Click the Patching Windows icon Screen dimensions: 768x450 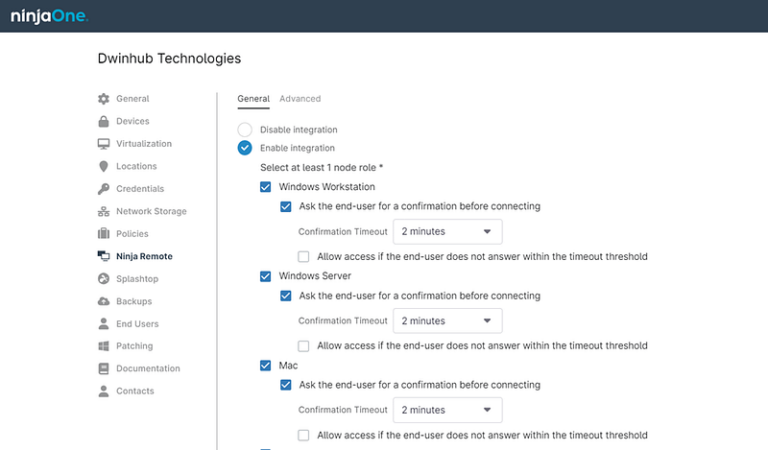[103, 346]
